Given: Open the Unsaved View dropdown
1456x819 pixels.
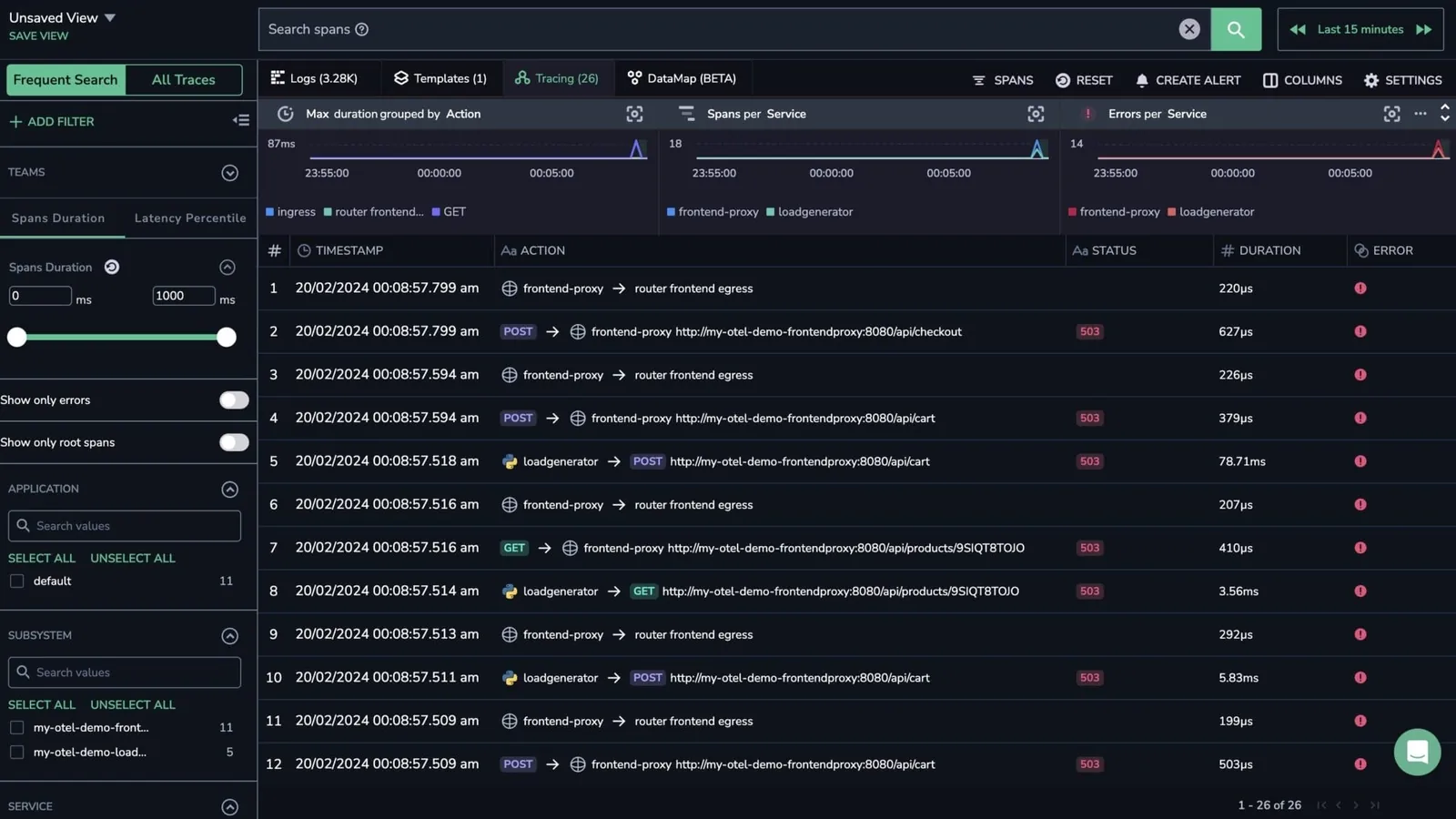Looking at the screenshot, I should click(x=62, y=17).
